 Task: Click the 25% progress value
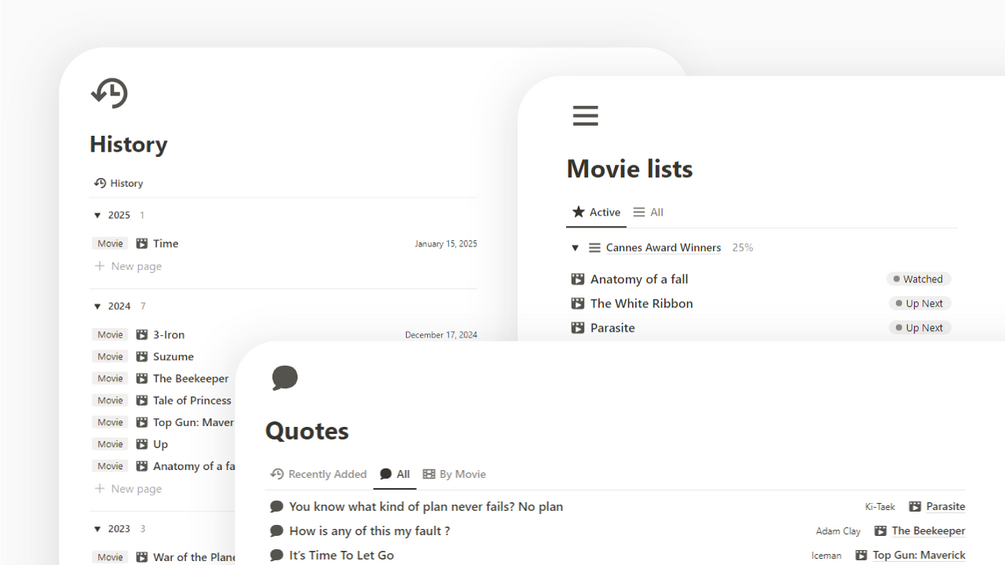tap(742, 247)
